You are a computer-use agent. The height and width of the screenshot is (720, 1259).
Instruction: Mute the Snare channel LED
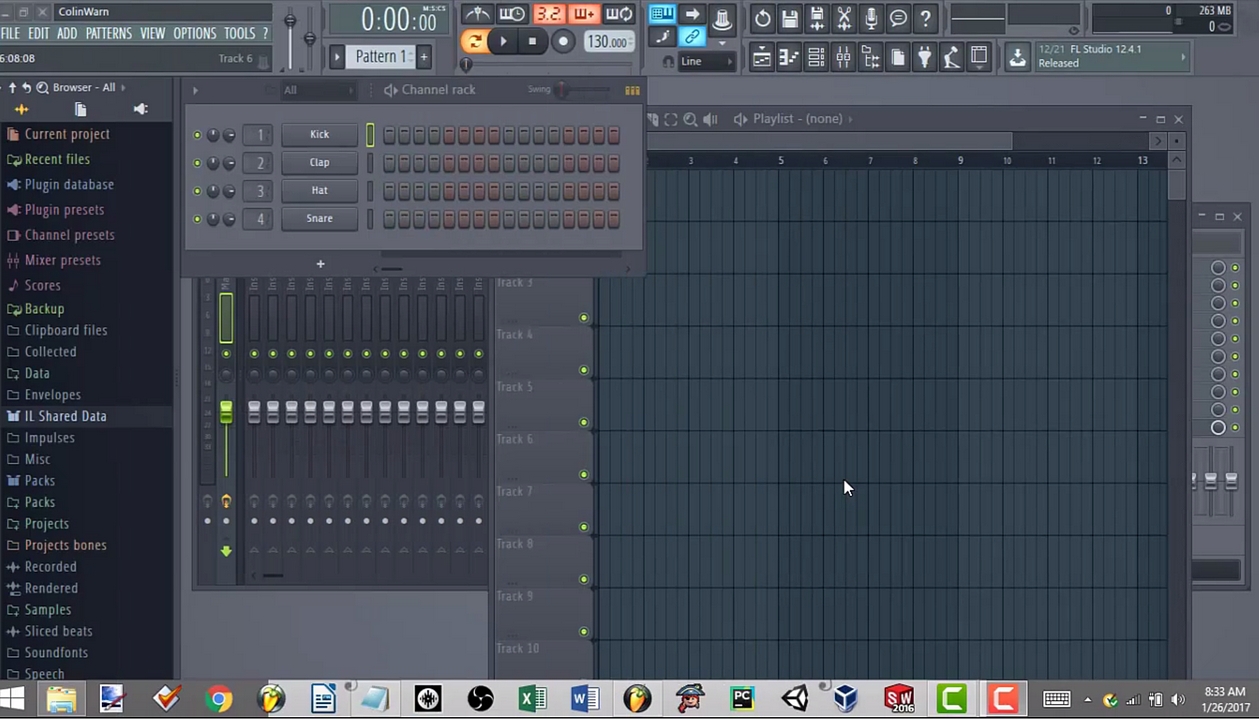197,219
